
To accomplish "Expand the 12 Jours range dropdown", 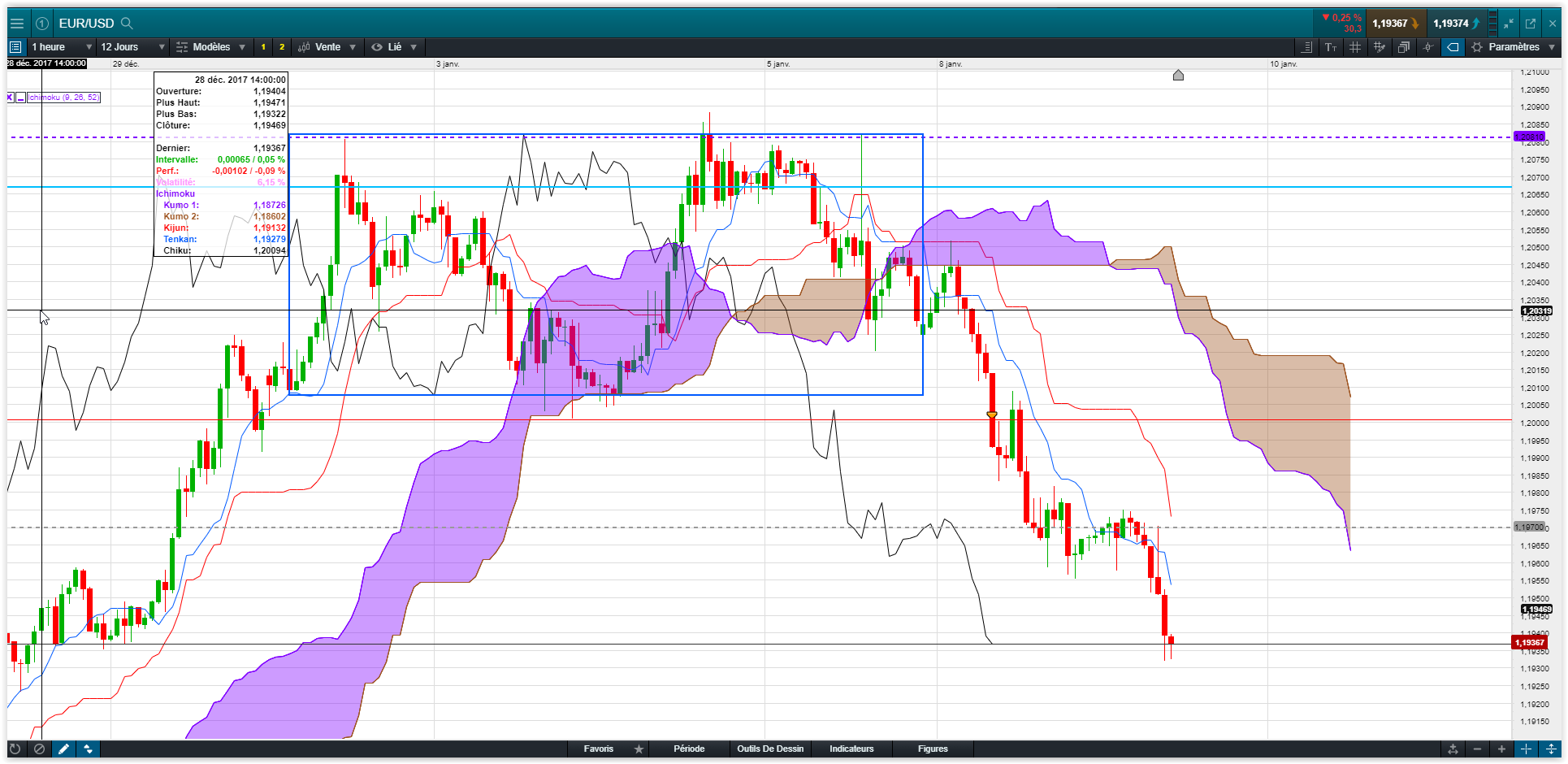I will (132, 47).
